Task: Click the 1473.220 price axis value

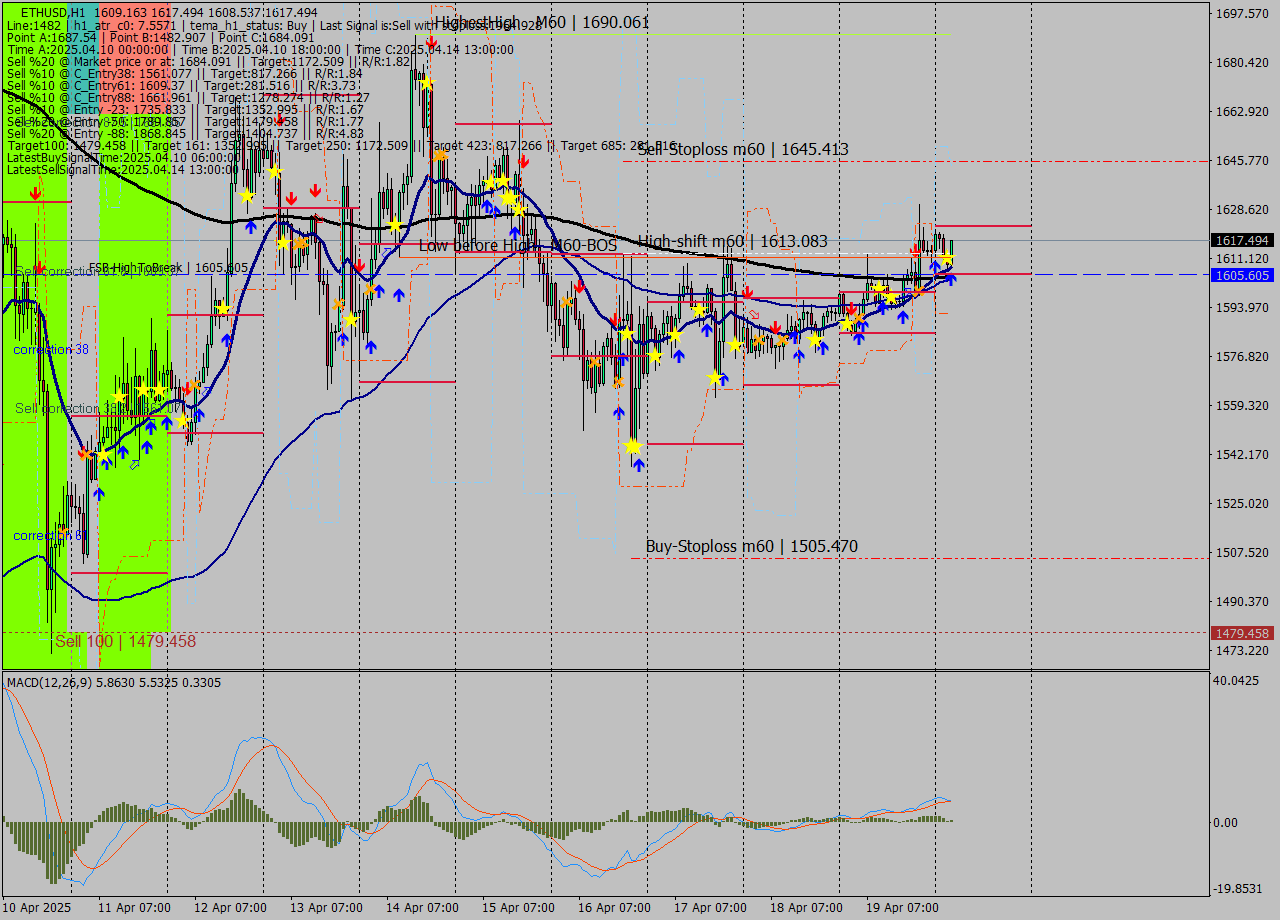Action: 1242,650
